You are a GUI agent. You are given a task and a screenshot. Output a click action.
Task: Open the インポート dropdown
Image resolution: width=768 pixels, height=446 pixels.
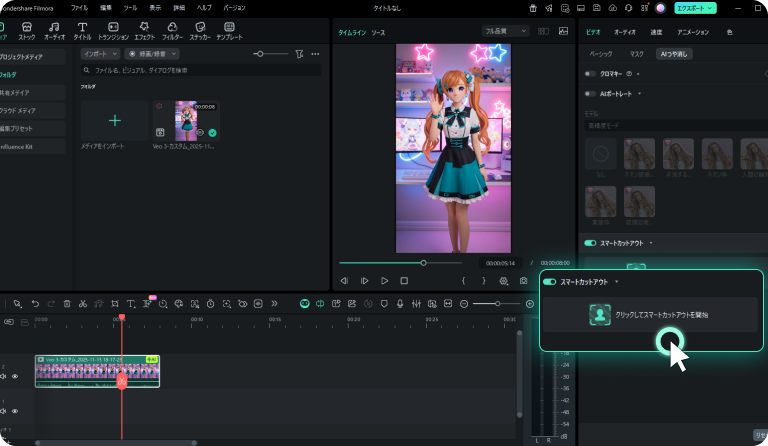(x=100, y=53)
